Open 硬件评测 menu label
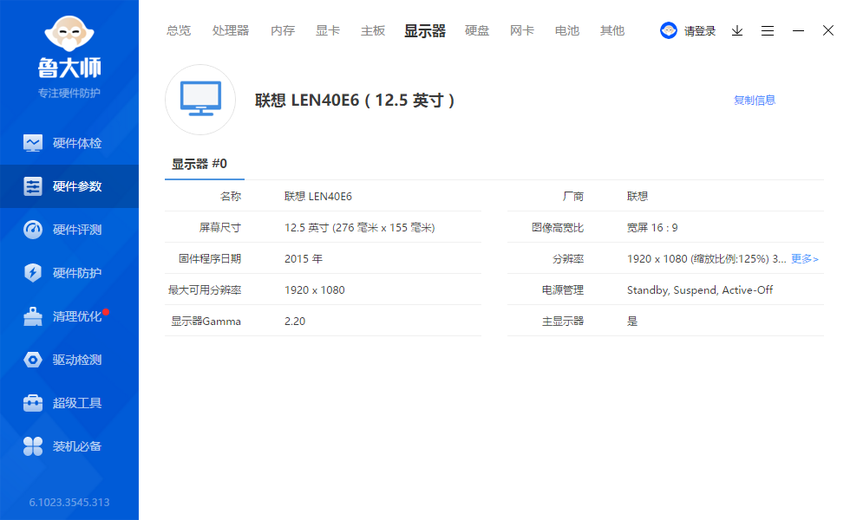The height and width of the screenshot is (520, 850). (77, 230)
